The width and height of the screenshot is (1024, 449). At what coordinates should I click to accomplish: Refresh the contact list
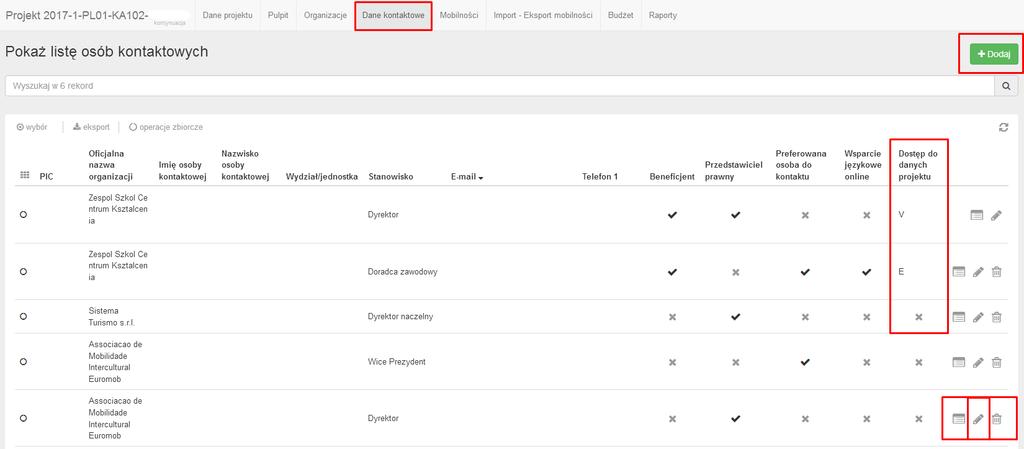point(1004,127)
